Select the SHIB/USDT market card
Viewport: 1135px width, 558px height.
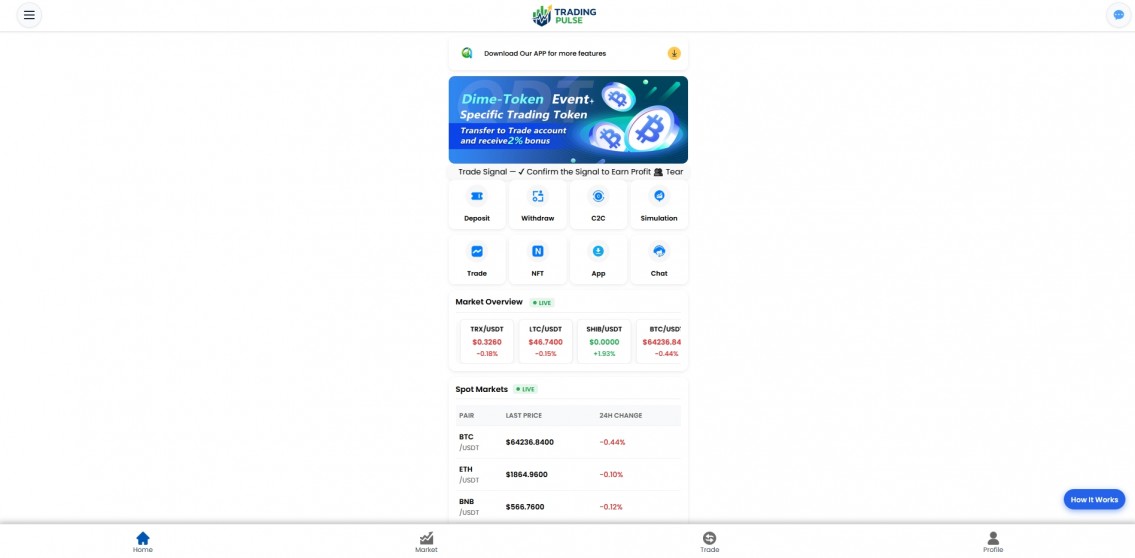604,342
